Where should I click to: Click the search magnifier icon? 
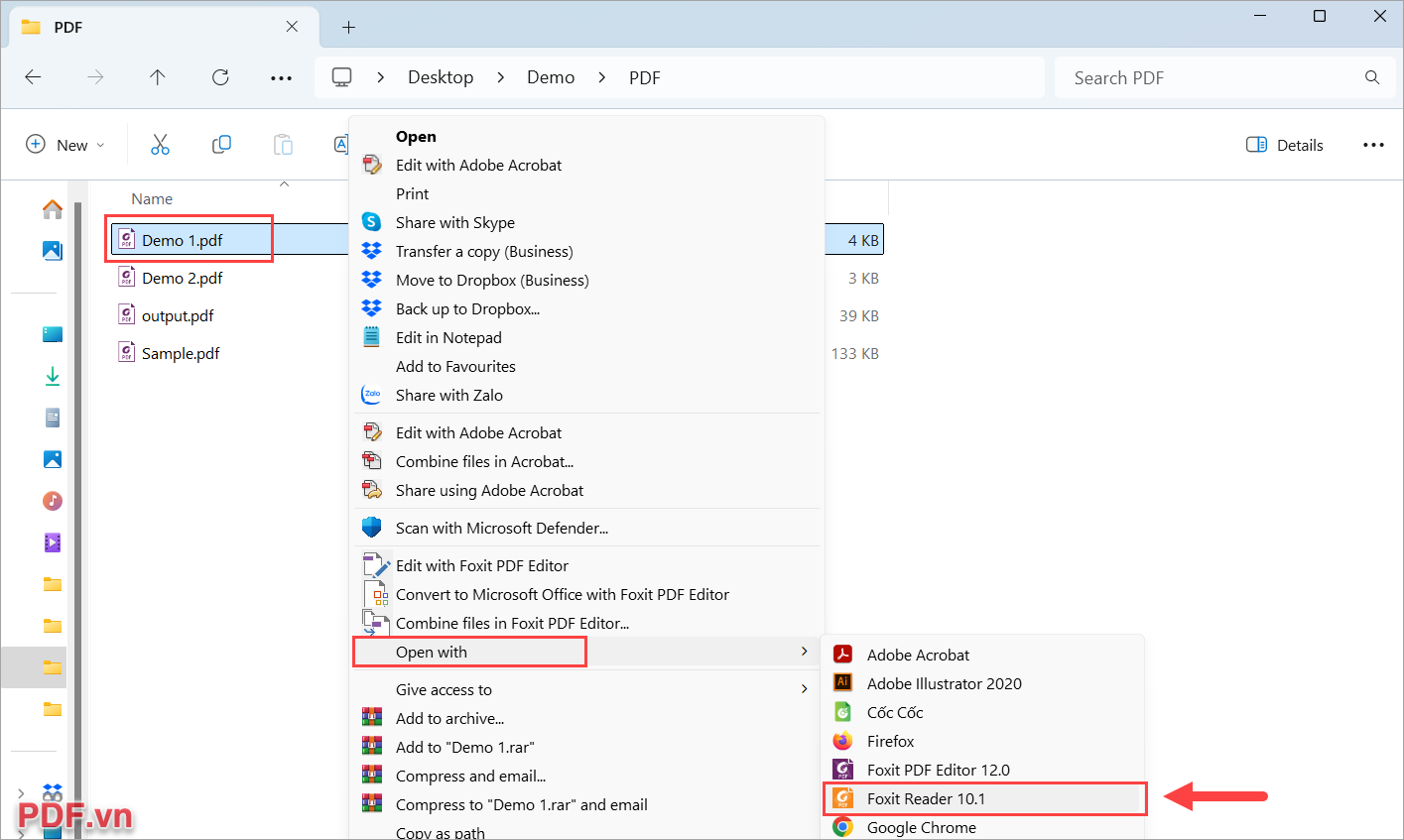(1372, 77)
